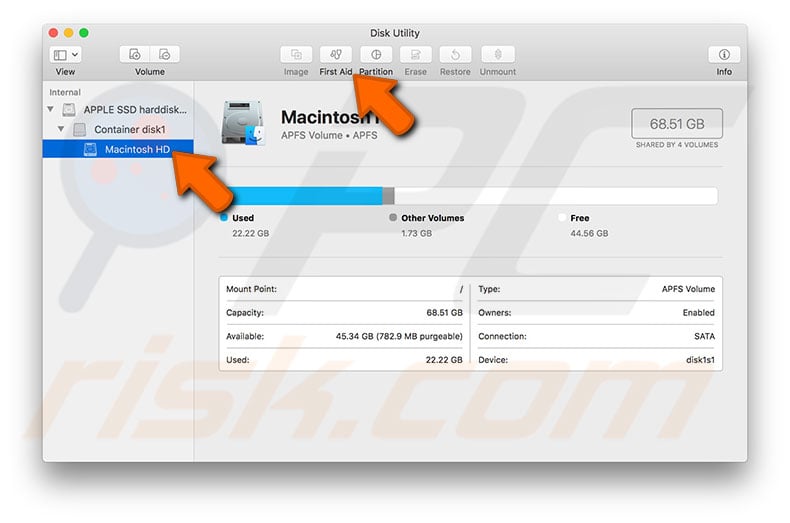Click the "SATA" connection value
790x523 pixels.
[704, 336]
